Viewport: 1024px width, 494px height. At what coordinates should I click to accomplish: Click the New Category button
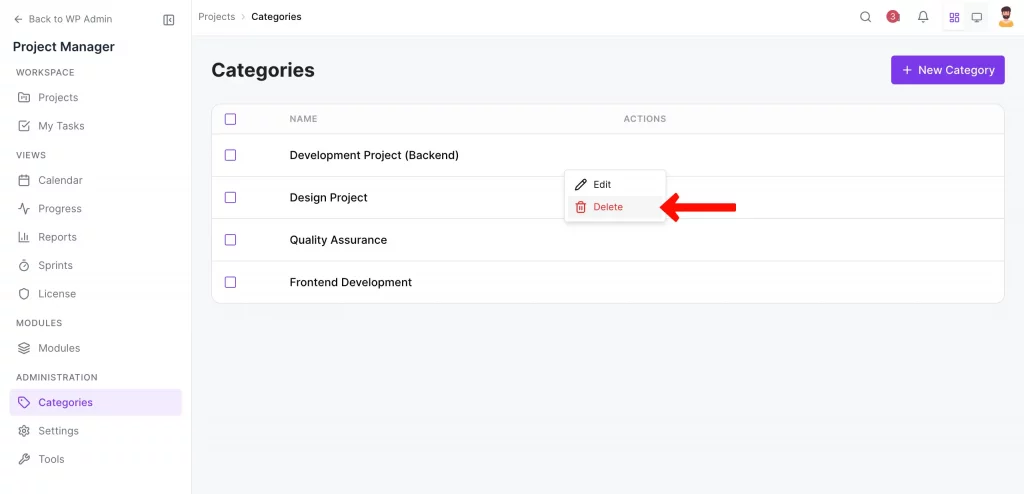947,70
